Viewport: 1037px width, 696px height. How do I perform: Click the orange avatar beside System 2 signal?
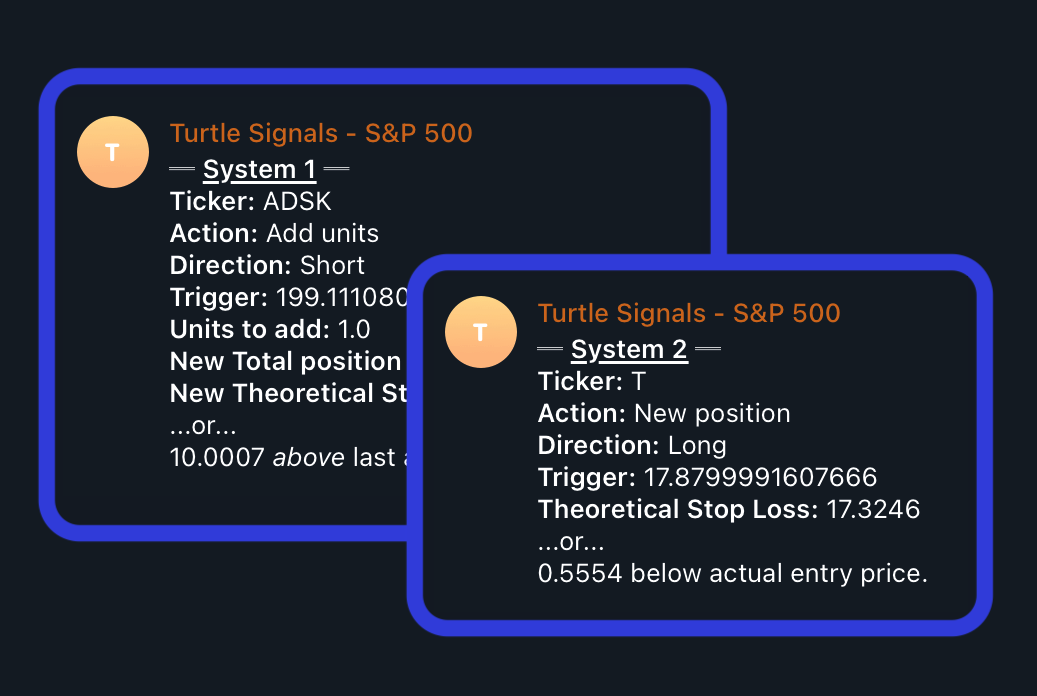481,331
